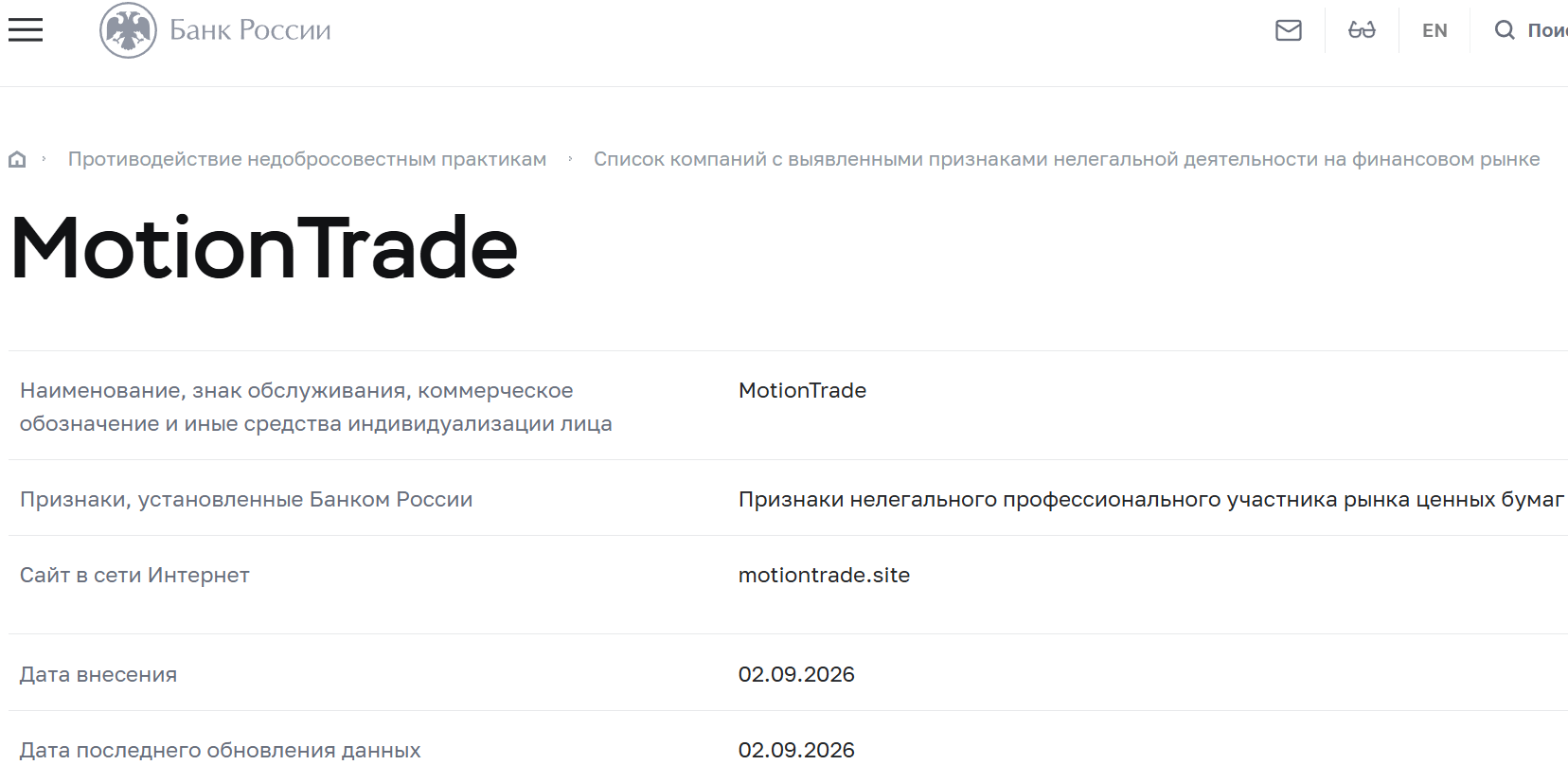1568x765 pixels.
Task: Click the Сайт в сети Интернет label
Action: [134, 575]
